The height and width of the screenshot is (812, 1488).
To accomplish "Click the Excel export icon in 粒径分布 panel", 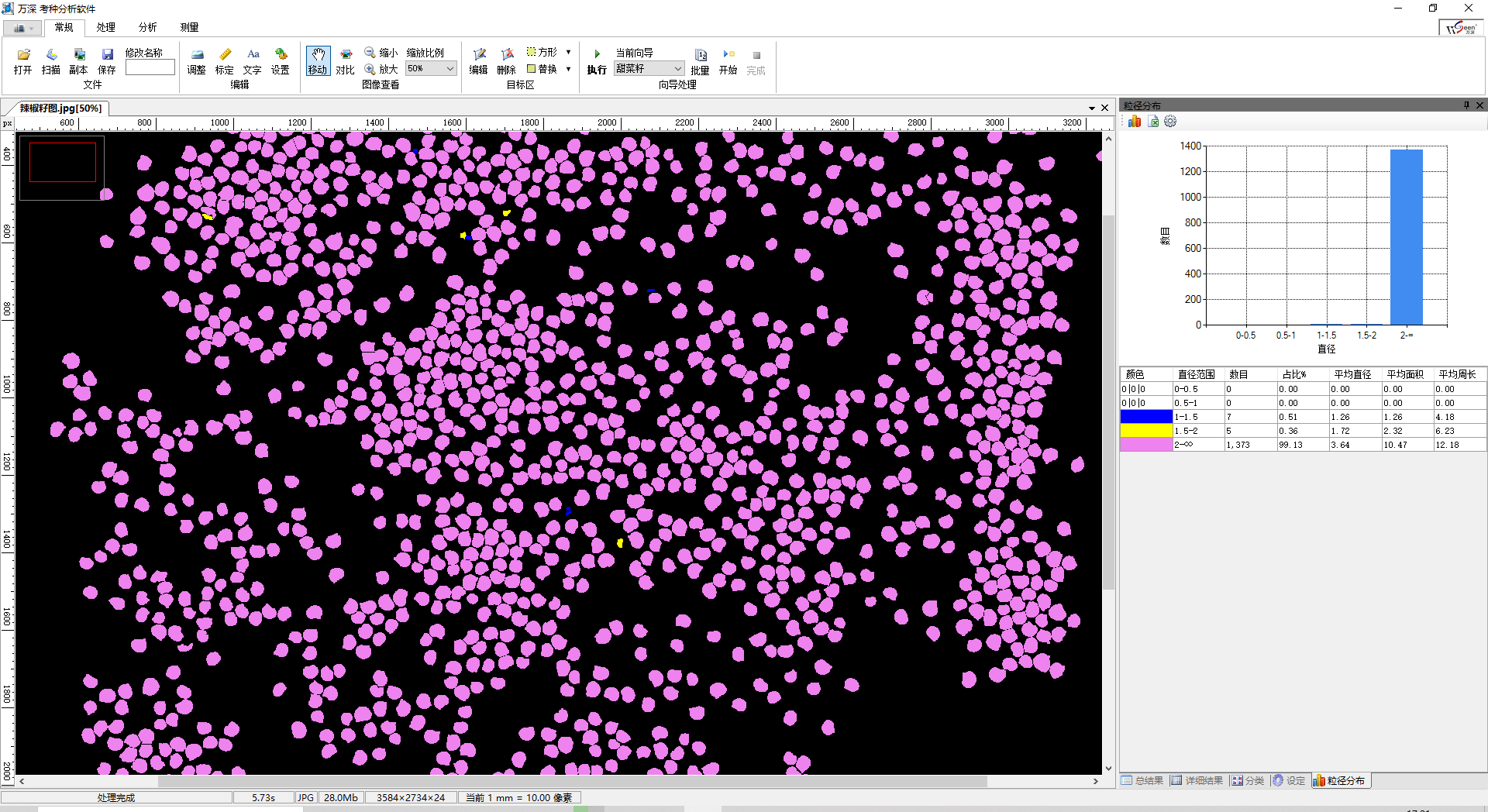I will [1153, 122].
